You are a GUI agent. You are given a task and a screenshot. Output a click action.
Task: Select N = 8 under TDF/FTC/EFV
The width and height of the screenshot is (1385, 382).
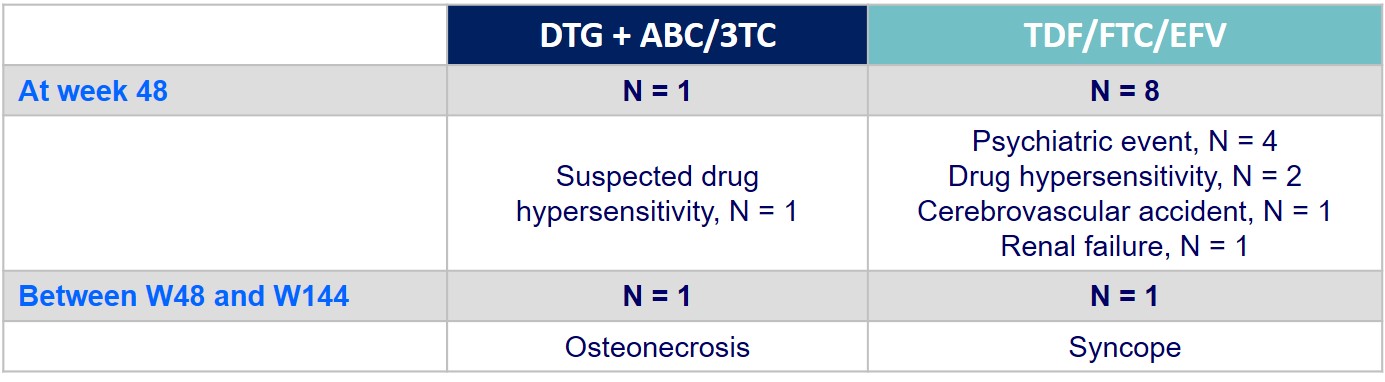[x=1124, y=91]
